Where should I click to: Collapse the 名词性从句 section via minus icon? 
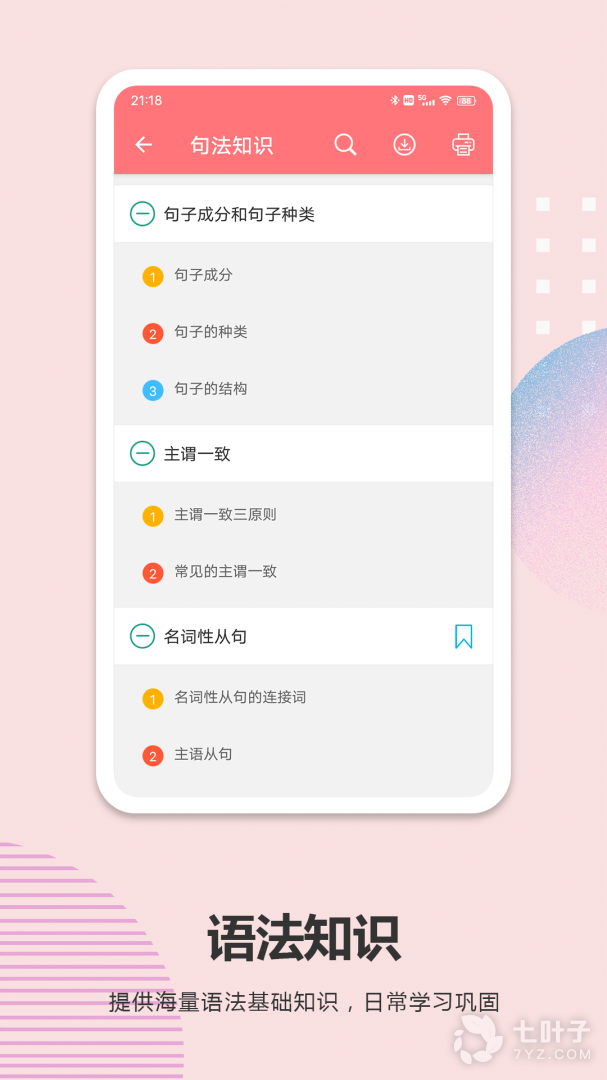pos(143,636)
